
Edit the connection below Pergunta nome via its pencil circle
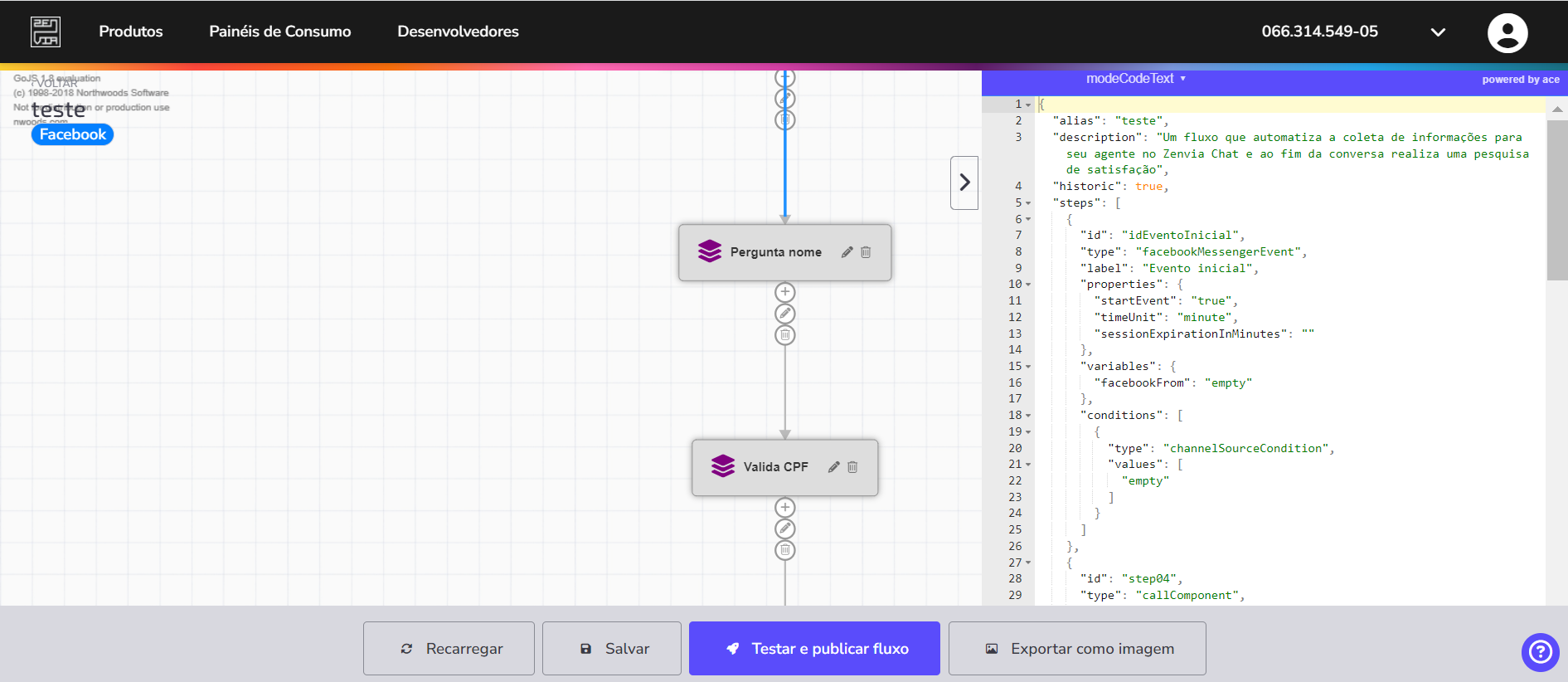[785, 314]
